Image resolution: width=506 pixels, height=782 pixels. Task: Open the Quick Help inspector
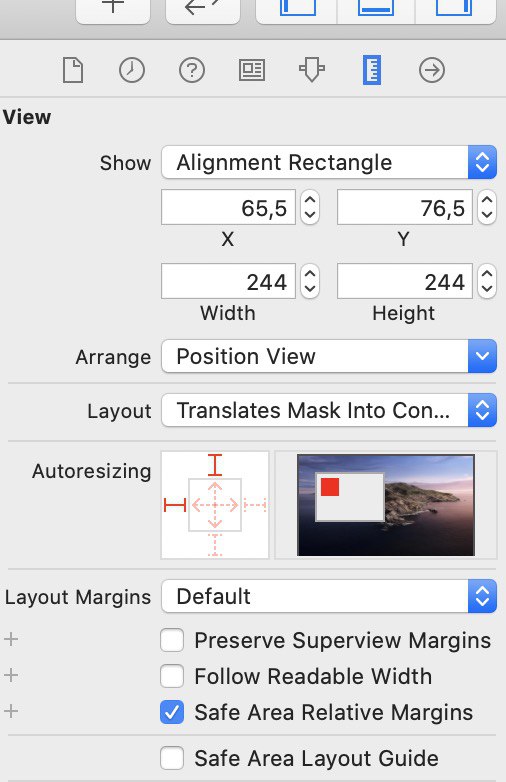click(192, 70)
